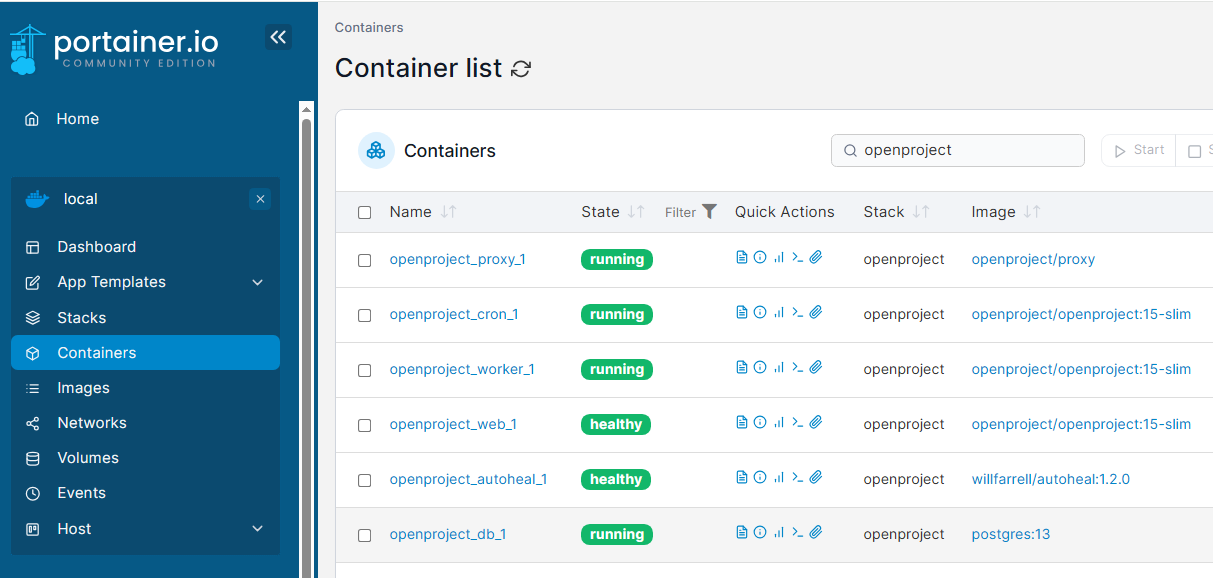Screen dimensions: 1213x578
Task: Expand the Host menu chevron
Action: pyautogui.click(x=257, y=528)
